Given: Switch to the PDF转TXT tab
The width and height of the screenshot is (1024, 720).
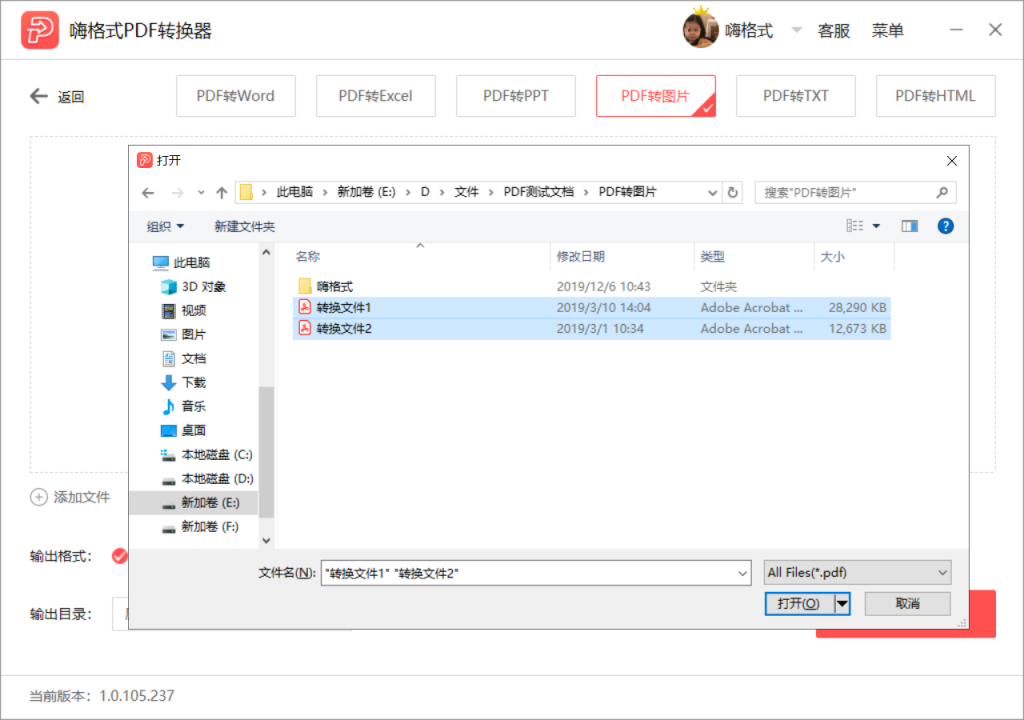Looking at the screenshot, I should (x=795, y=96).
